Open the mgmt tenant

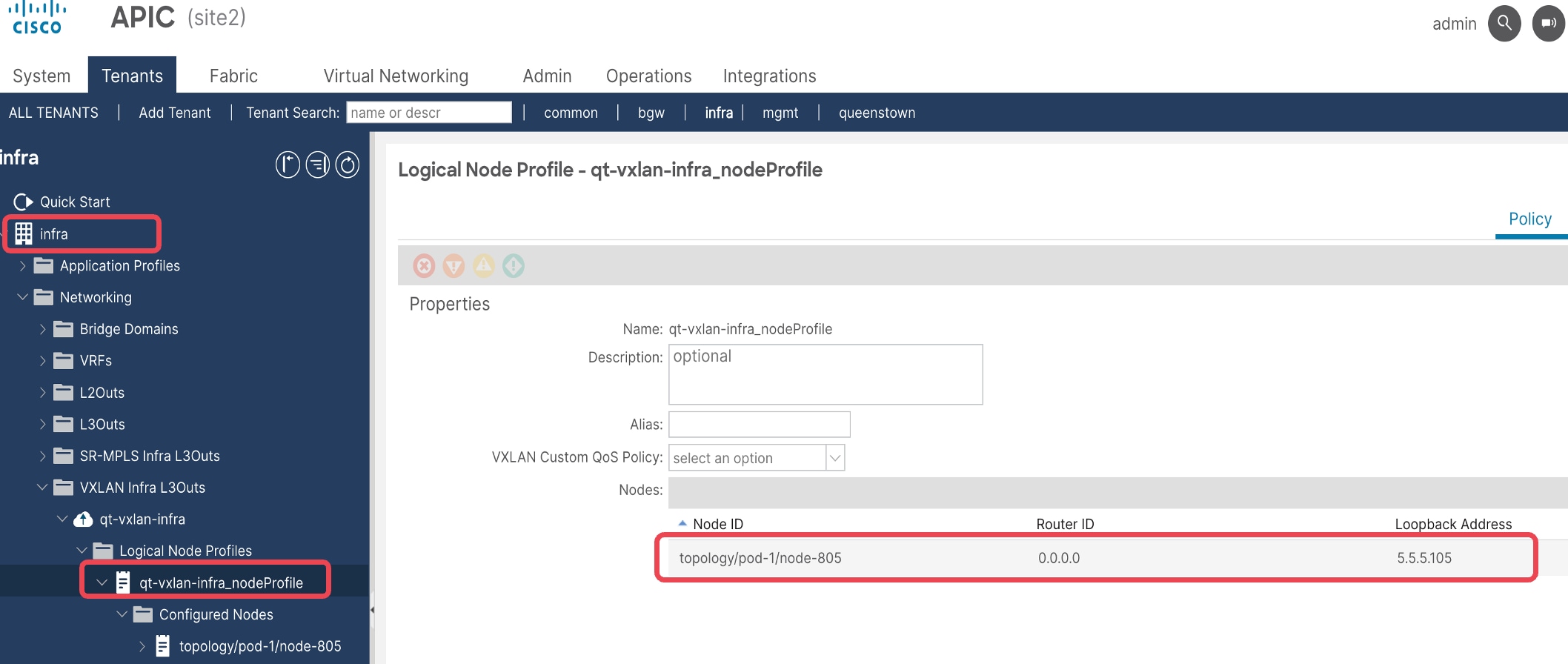(780, 113)
